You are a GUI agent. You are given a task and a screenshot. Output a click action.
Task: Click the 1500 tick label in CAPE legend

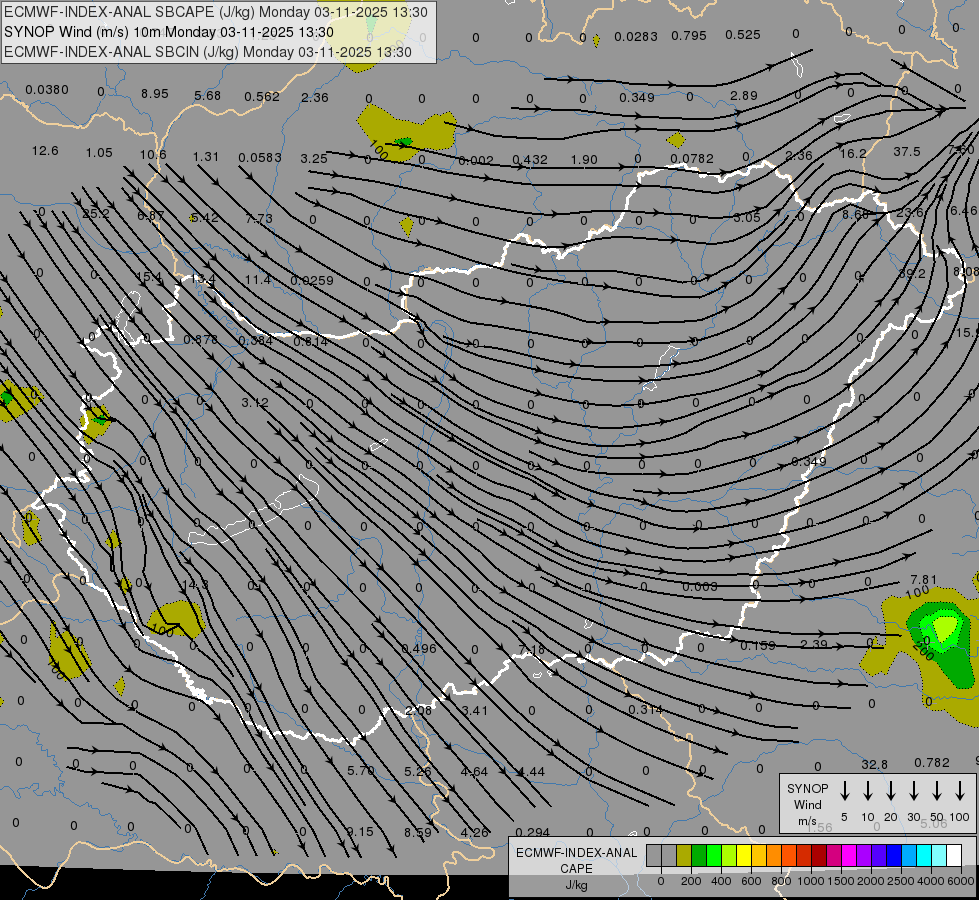click(x=841, y=881)
